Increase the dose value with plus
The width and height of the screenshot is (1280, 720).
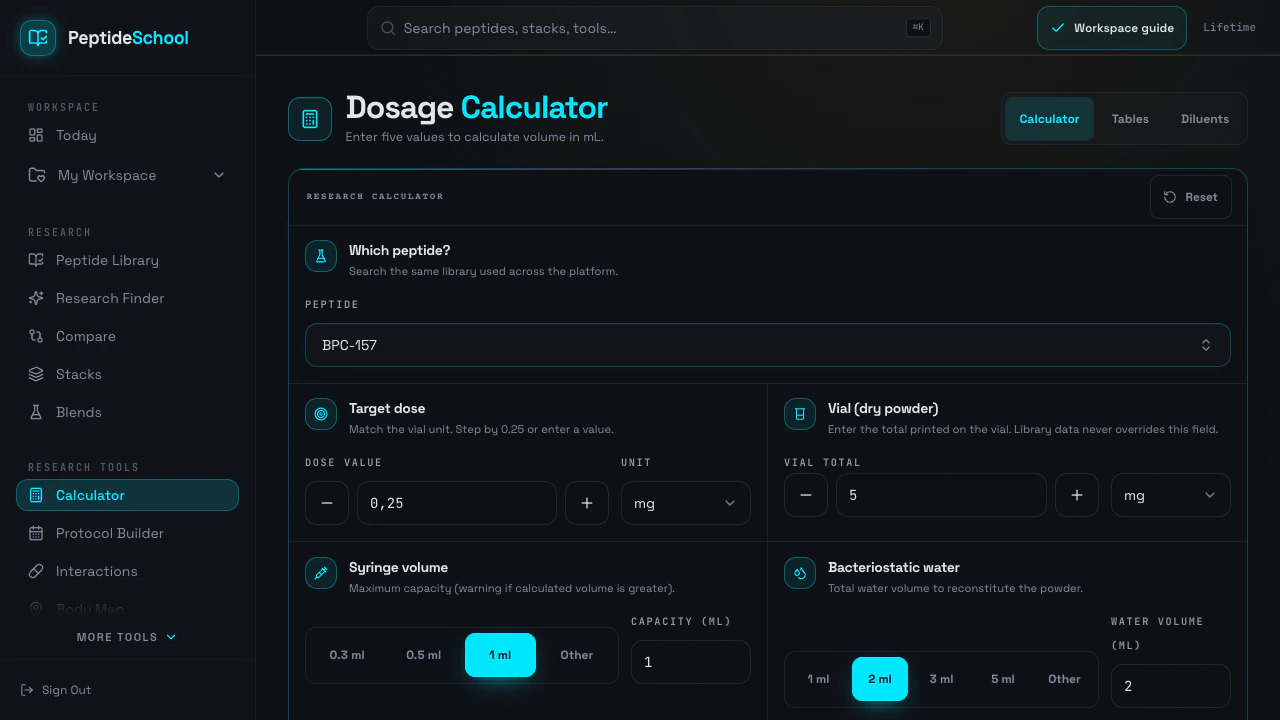tap(587, 503)
